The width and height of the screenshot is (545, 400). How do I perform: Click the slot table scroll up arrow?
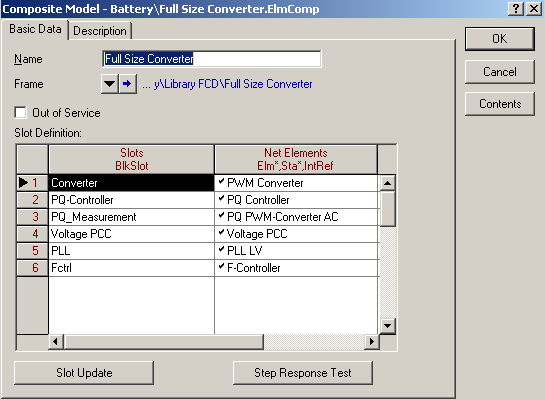click(x=387, y=183)
